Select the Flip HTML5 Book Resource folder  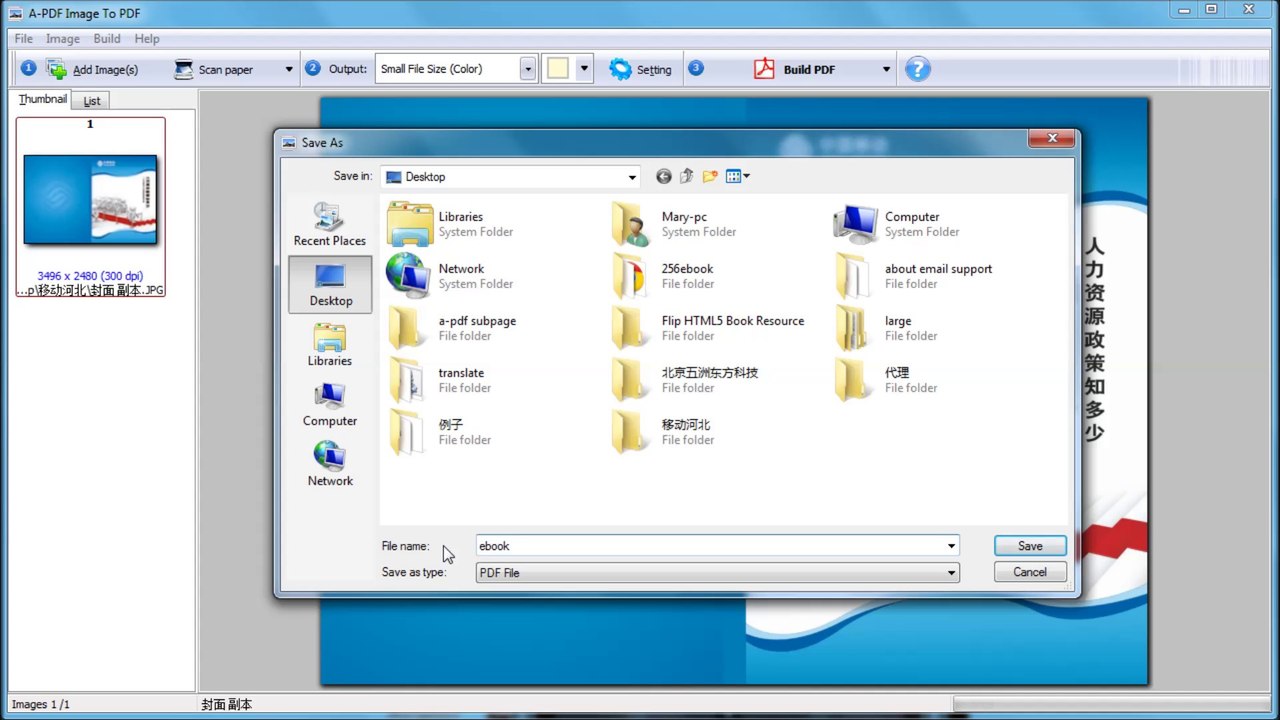click(x=708, y=328)
